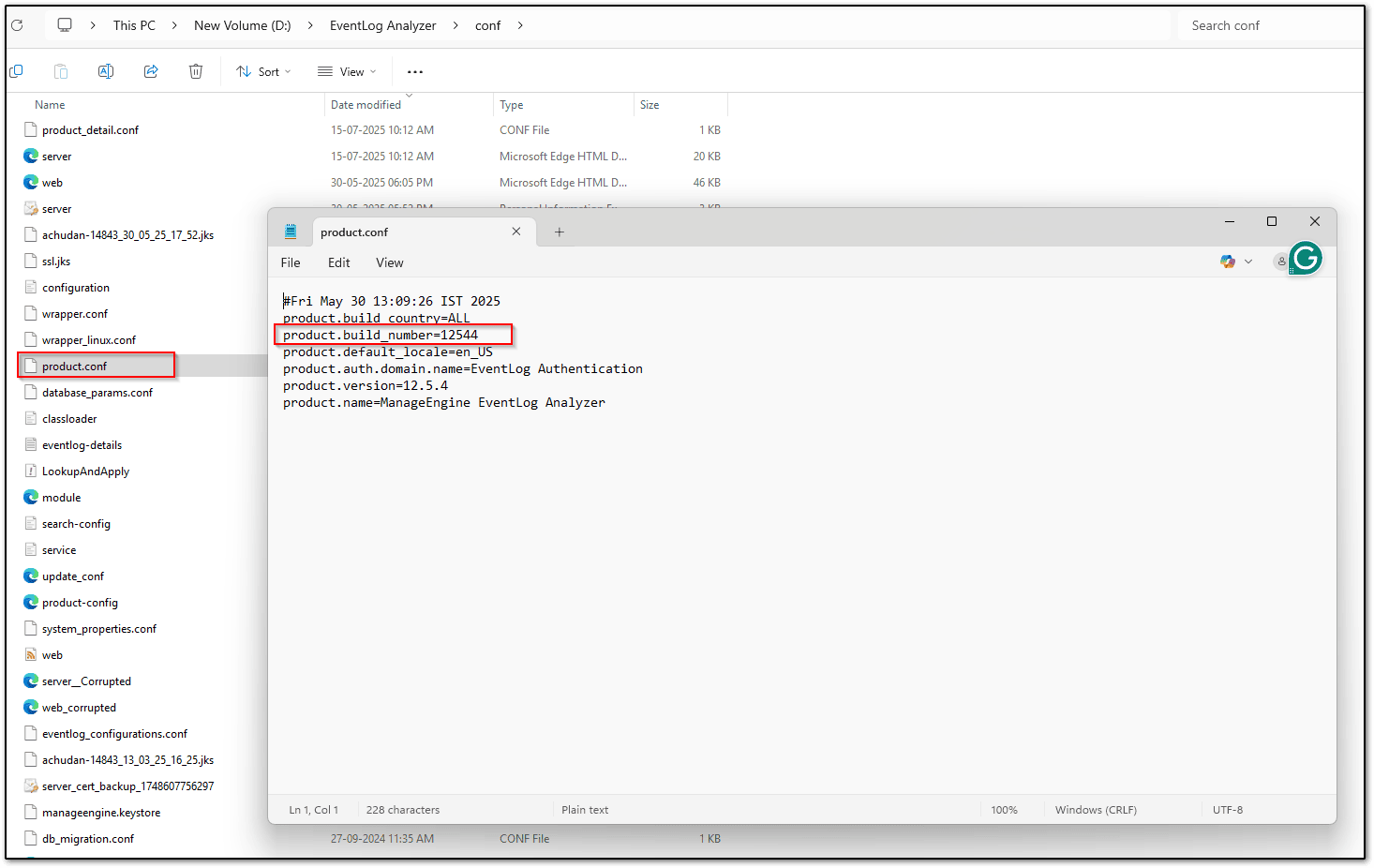
Task: Click the Copy icon in Explorer toolbar
Action: coord(16,71)
